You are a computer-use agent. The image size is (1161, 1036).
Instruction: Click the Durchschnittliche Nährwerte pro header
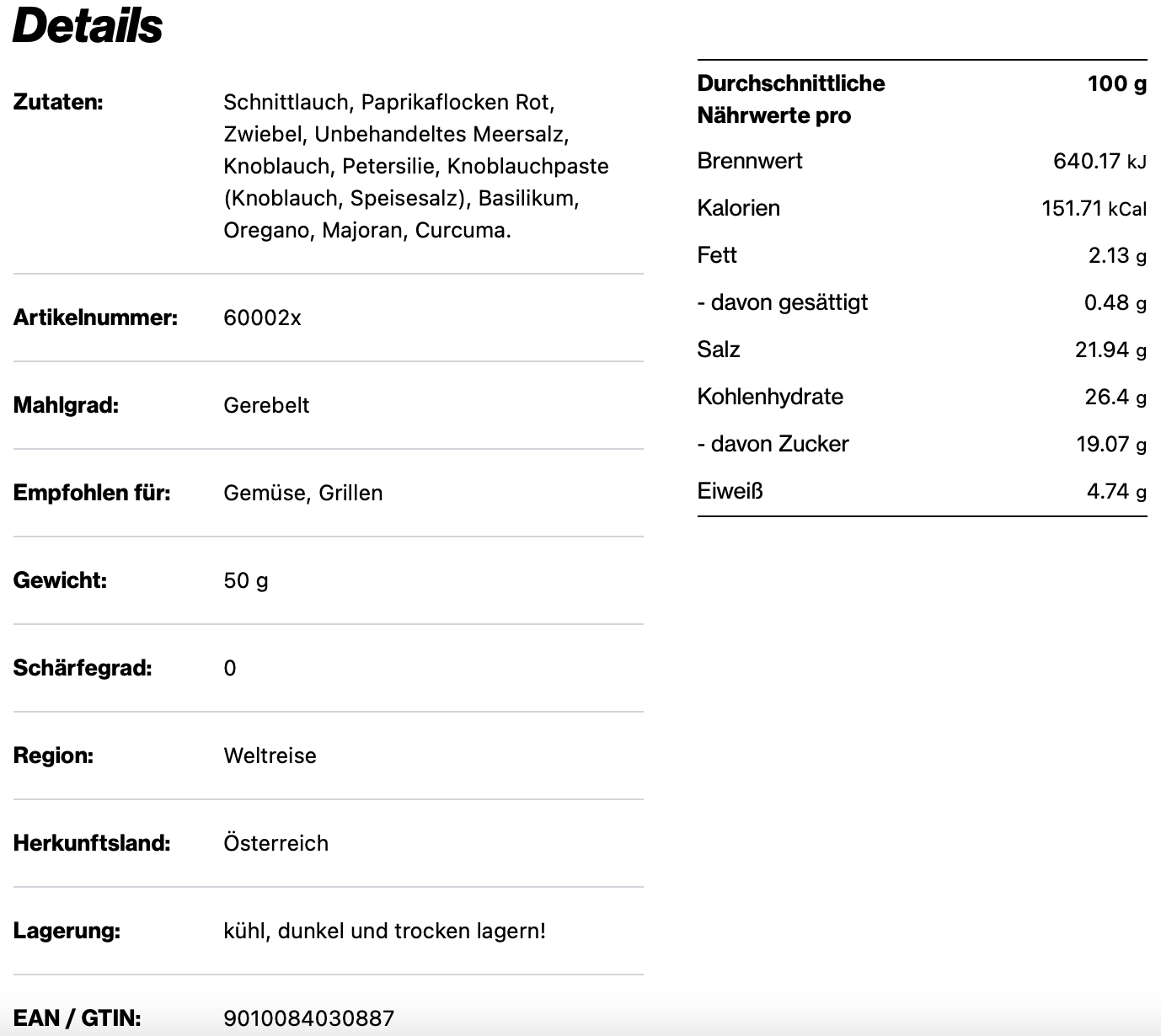click(790, 99)
